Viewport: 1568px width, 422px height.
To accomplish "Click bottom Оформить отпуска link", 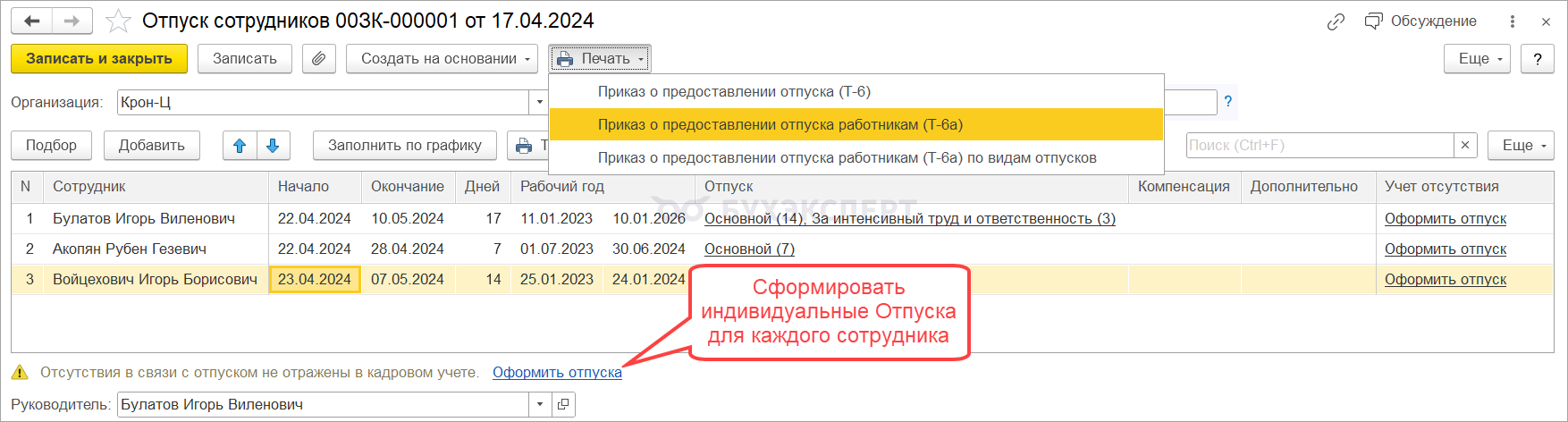I will tap(557, 372).
